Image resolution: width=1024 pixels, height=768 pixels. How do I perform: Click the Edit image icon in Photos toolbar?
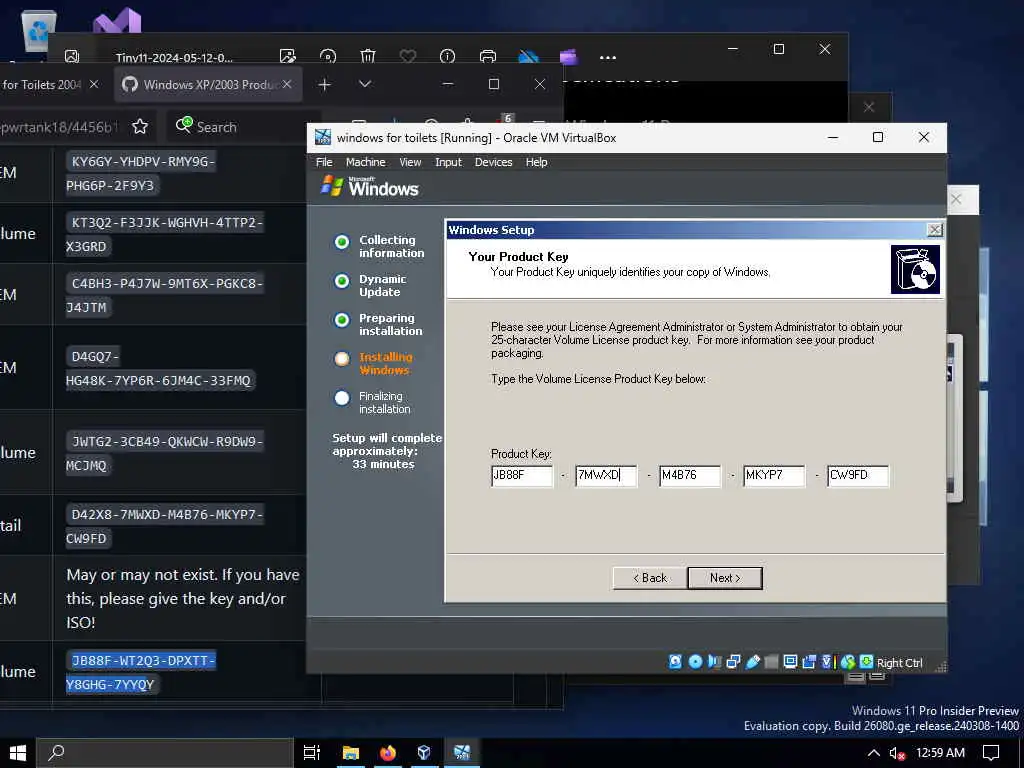point(287,56)
